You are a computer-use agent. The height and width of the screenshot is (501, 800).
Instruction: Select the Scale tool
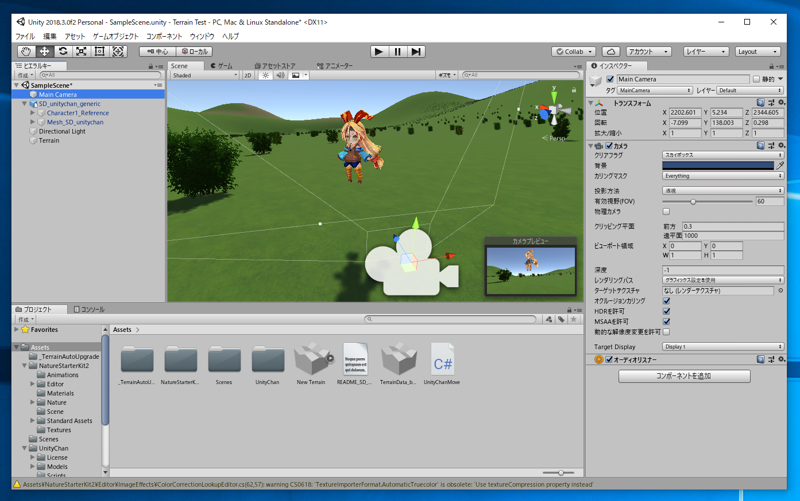pos(81,52)
